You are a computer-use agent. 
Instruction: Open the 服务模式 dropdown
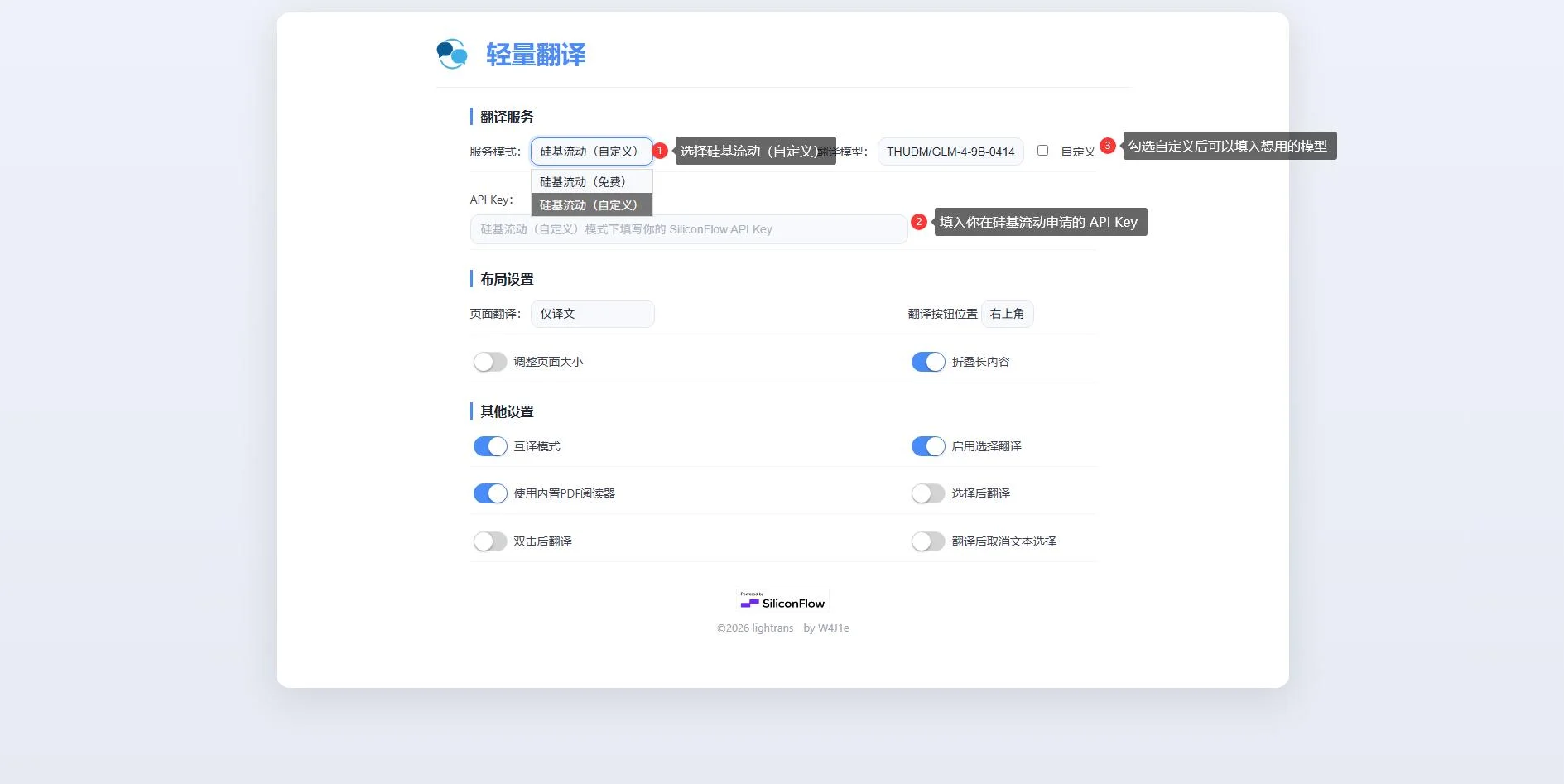pos(592,152)
